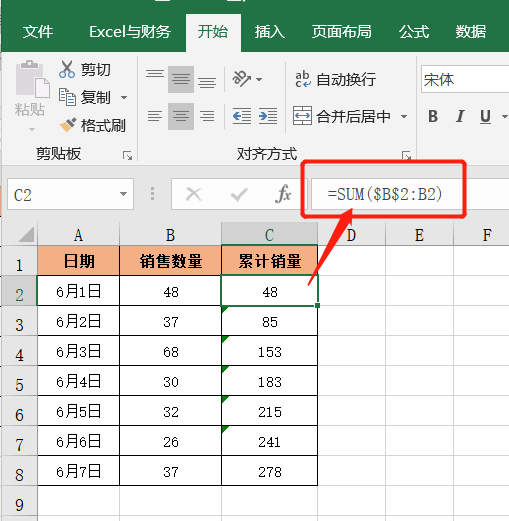Click the decrease indent icon
The height and width of the screenshot is (521, 509).
(x=242, y=116)
